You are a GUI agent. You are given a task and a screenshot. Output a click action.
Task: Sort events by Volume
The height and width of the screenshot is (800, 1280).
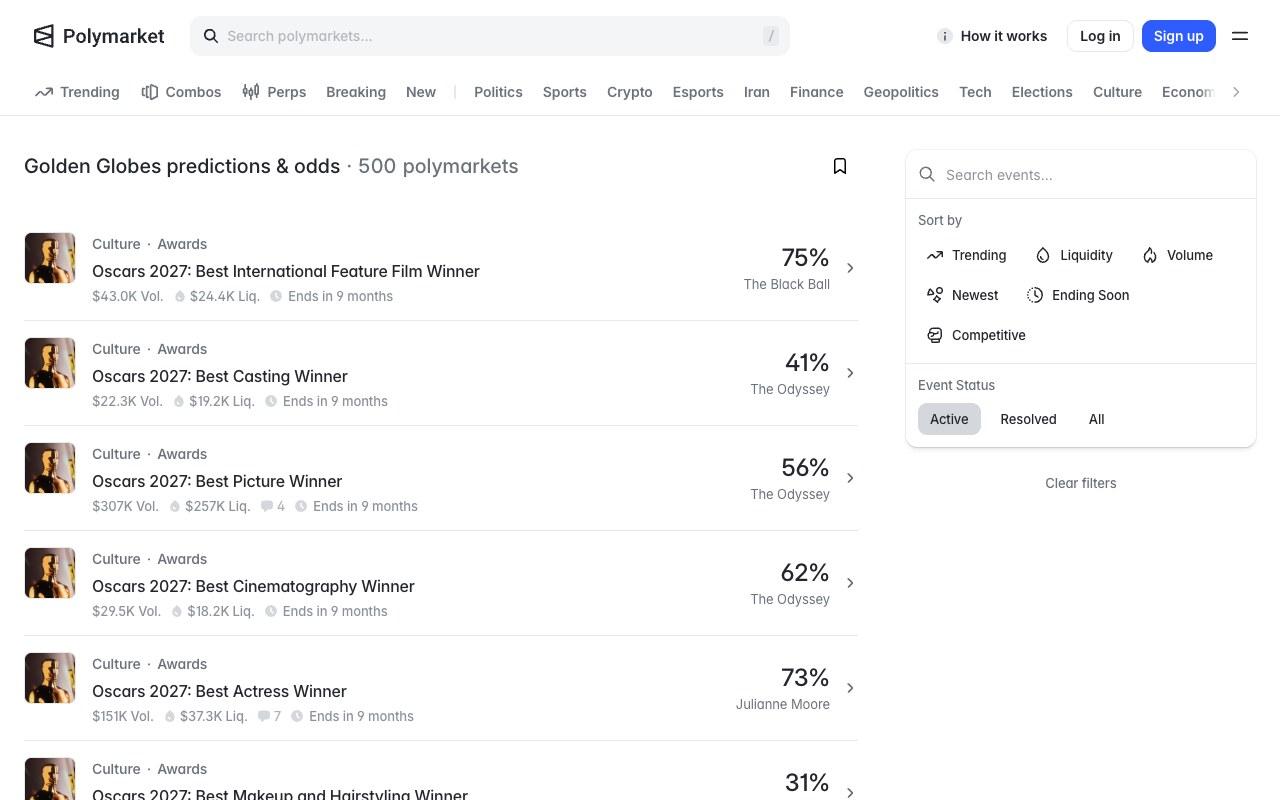[x=1177, y=255]
